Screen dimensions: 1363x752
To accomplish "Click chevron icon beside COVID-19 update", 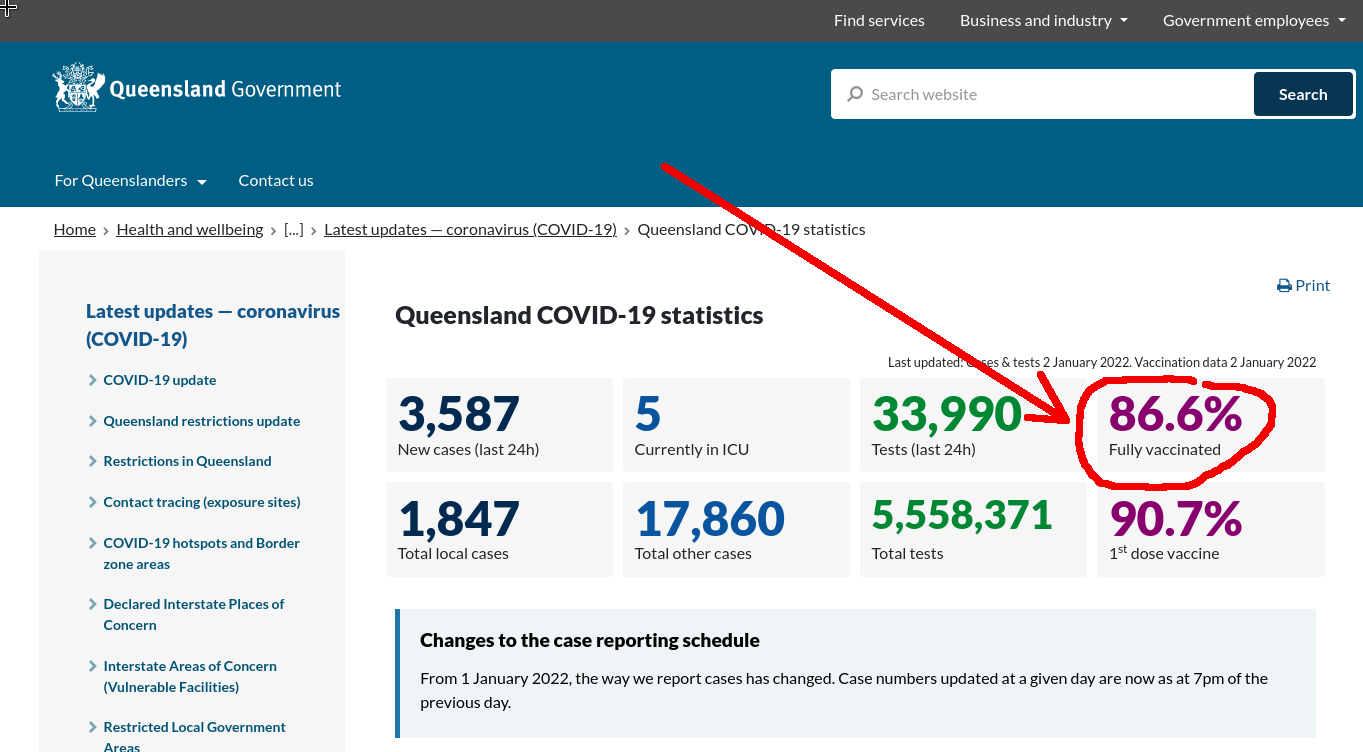I will coord(93,380).
